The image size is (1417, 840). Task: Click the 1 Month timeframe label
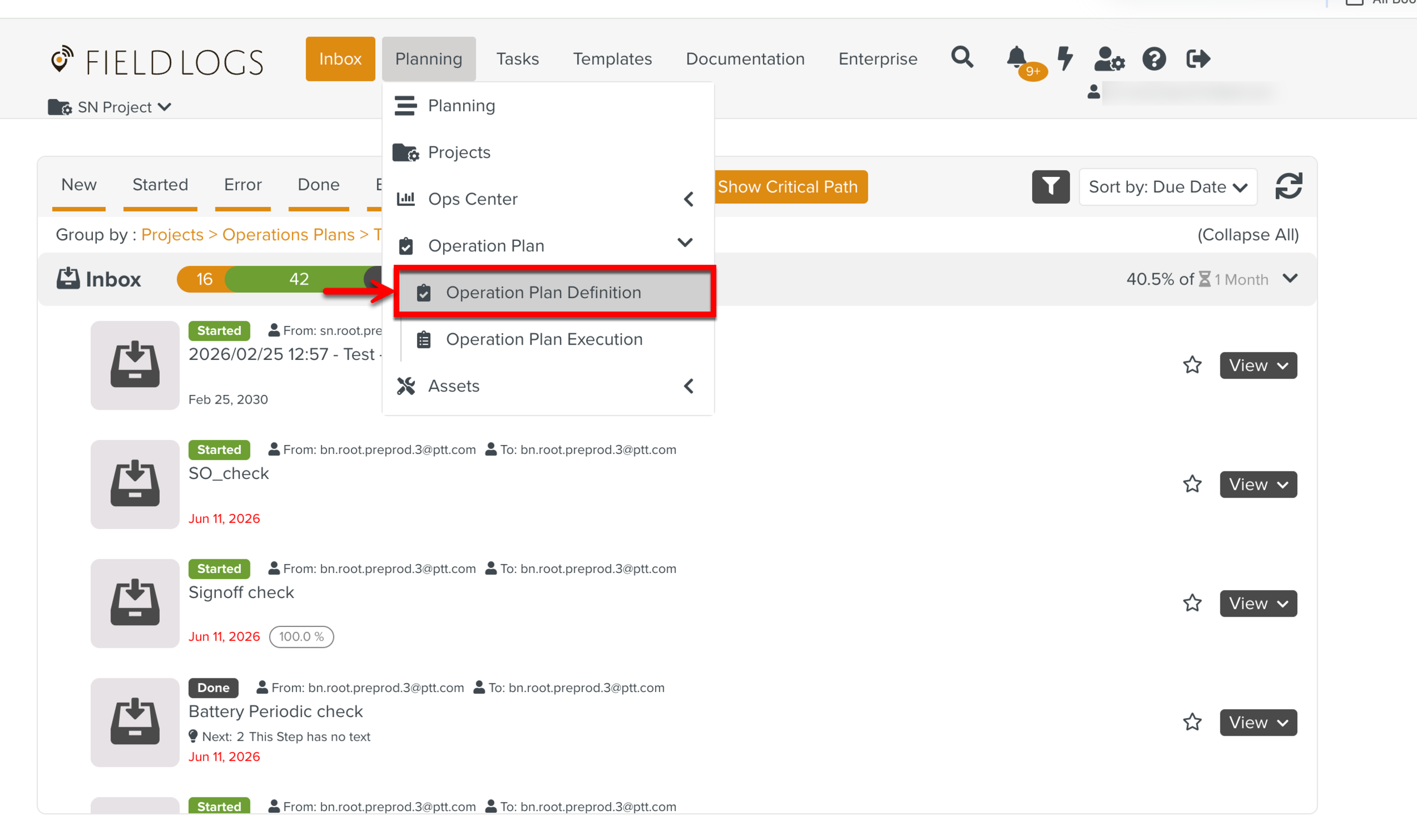(x=1240, y=279)
